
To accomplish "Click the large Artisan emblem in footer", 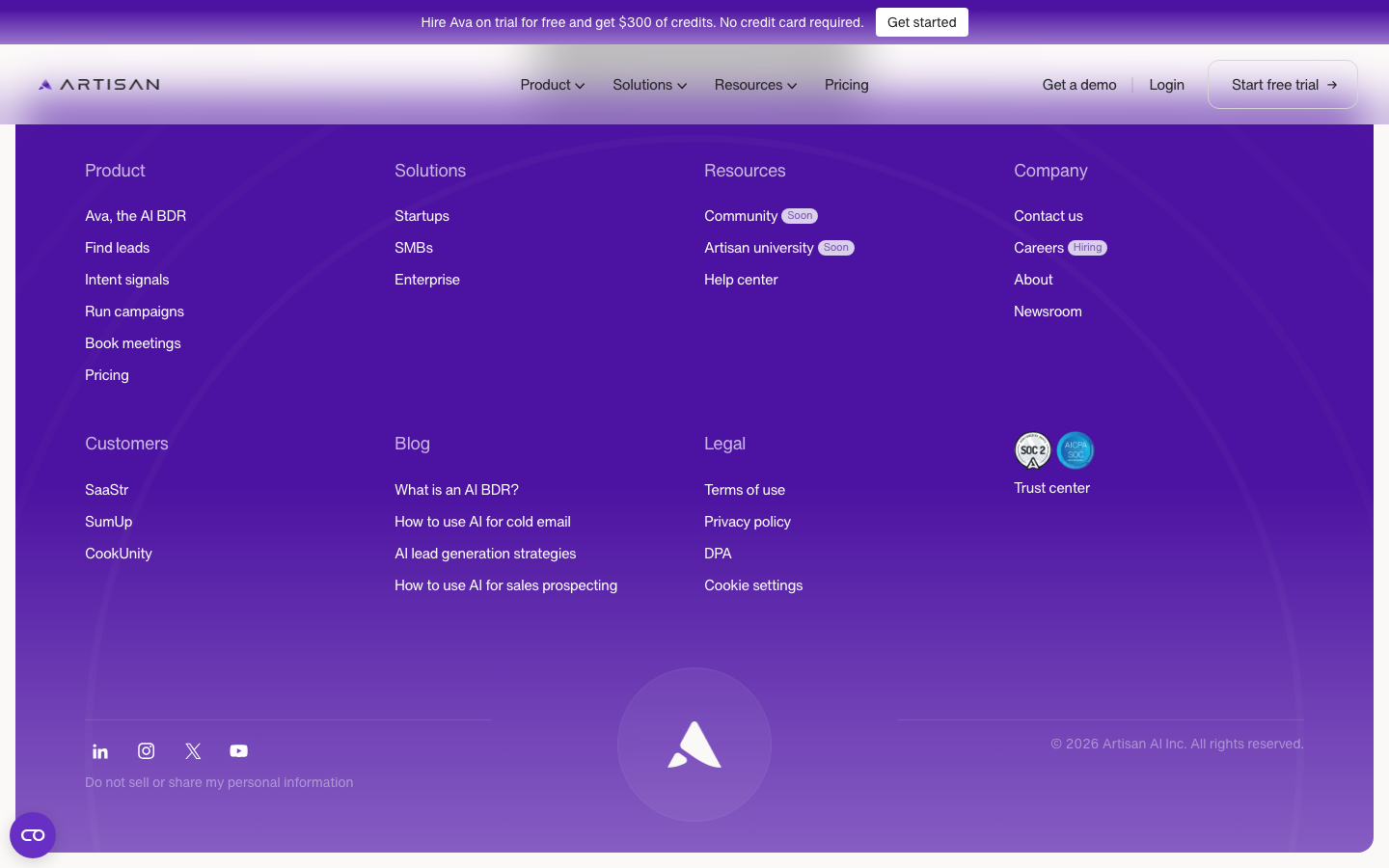I will [694, 745].
